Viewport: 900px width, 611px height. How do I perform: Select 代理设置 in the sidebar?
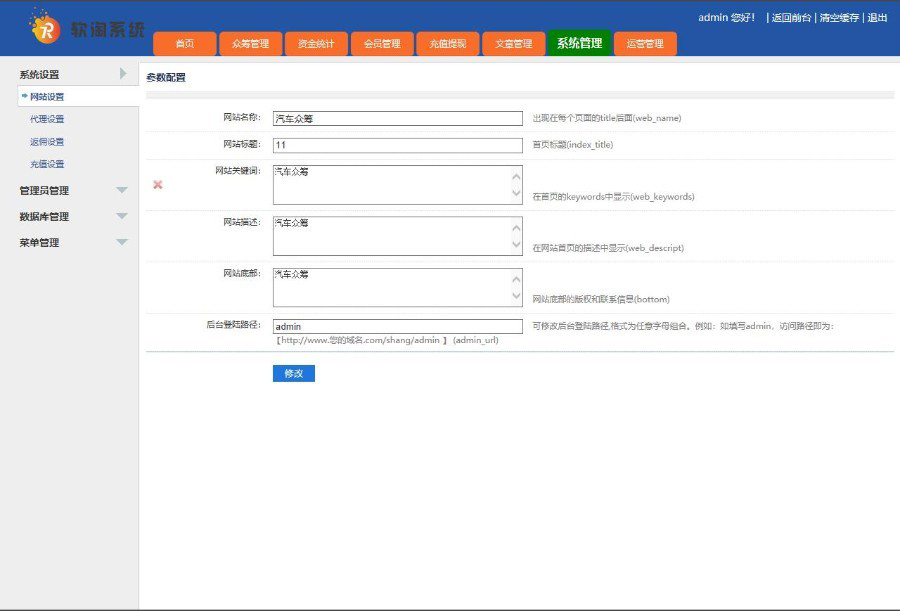[x=47, y=119]
